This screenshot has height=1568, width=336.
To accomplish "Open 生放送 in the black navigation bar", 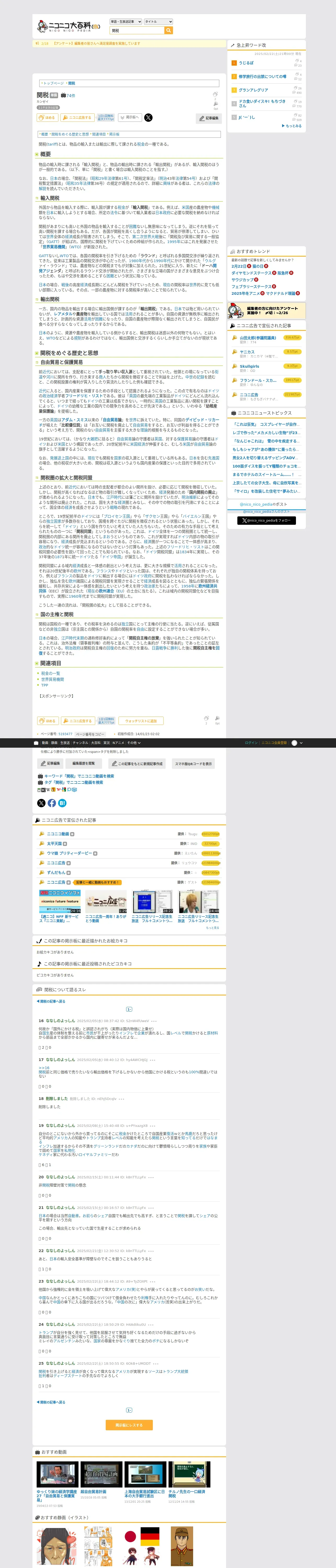I will tap(65, 743).
